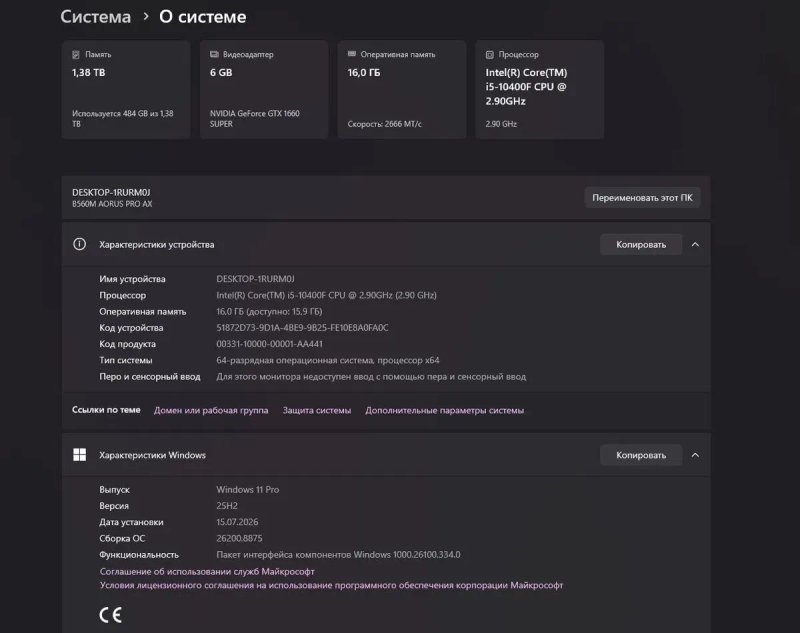Click Пакет интерфейса компонентов Windows value
The height and width of the screenshot is (633, 800).
tap(338, 555)
